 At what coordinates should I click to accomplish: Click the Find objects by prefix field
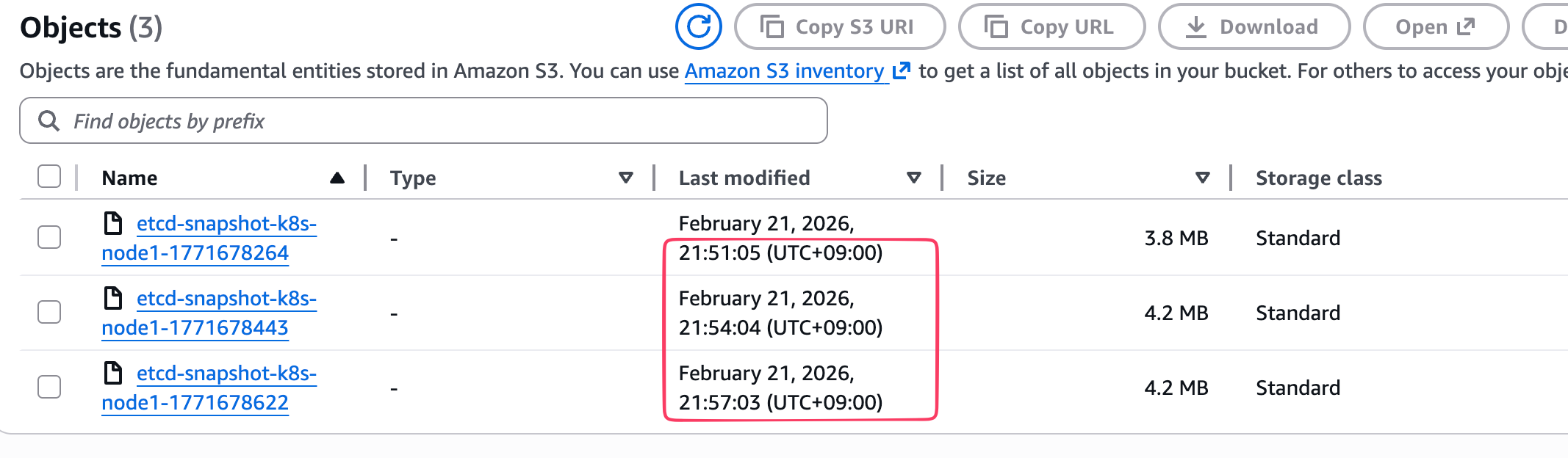pos(441,121)
